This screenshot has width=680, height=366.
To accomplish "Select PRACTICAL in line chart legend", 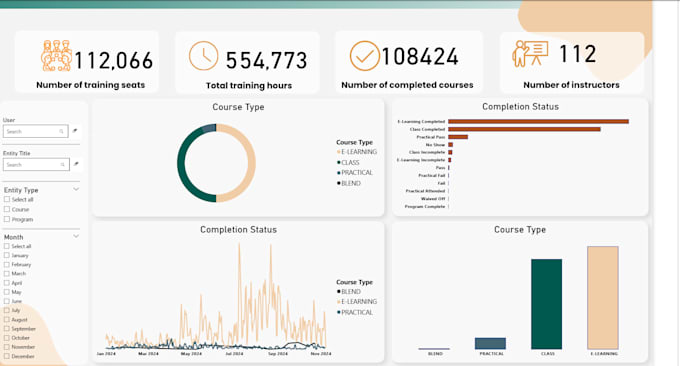I will 355,312.
